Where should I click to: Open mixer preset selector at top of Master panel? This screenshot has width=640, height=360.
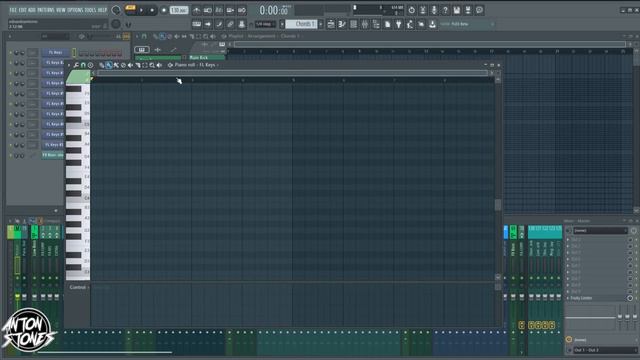click(x=600, y=231)
